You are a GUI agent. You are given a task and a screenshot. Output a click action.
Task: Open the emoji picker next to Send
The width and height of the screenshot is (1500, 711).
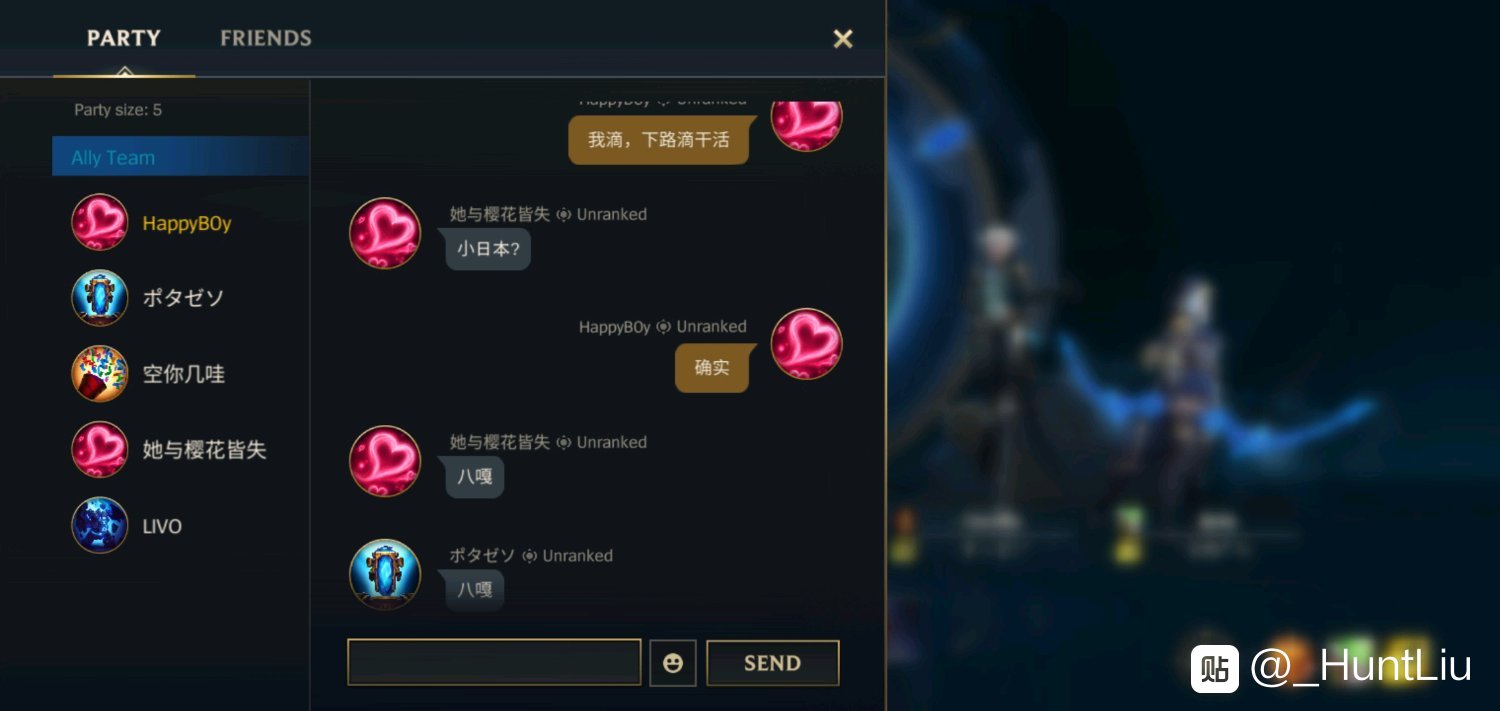click(673, 663)
